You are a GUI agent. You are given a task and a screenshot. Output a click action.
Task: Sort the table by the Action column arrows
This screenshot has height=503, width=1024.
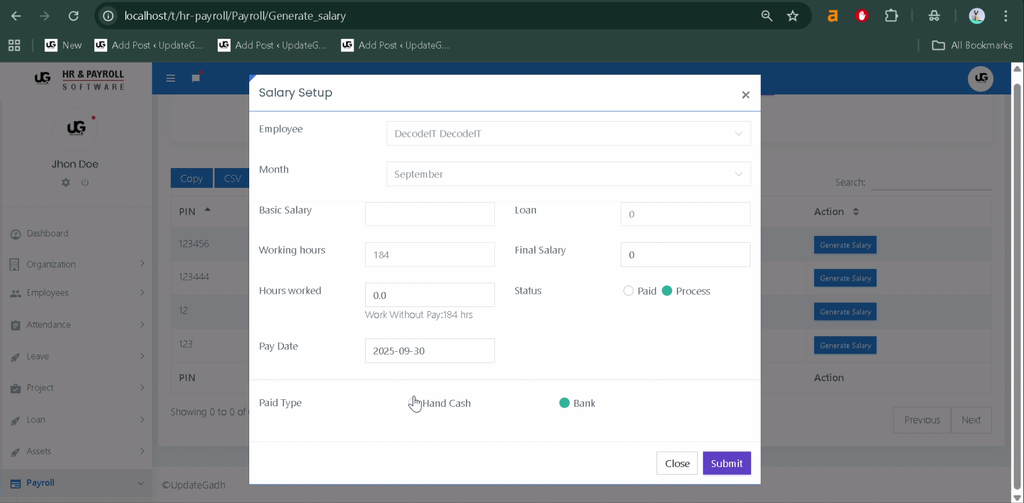click(856, 212)
